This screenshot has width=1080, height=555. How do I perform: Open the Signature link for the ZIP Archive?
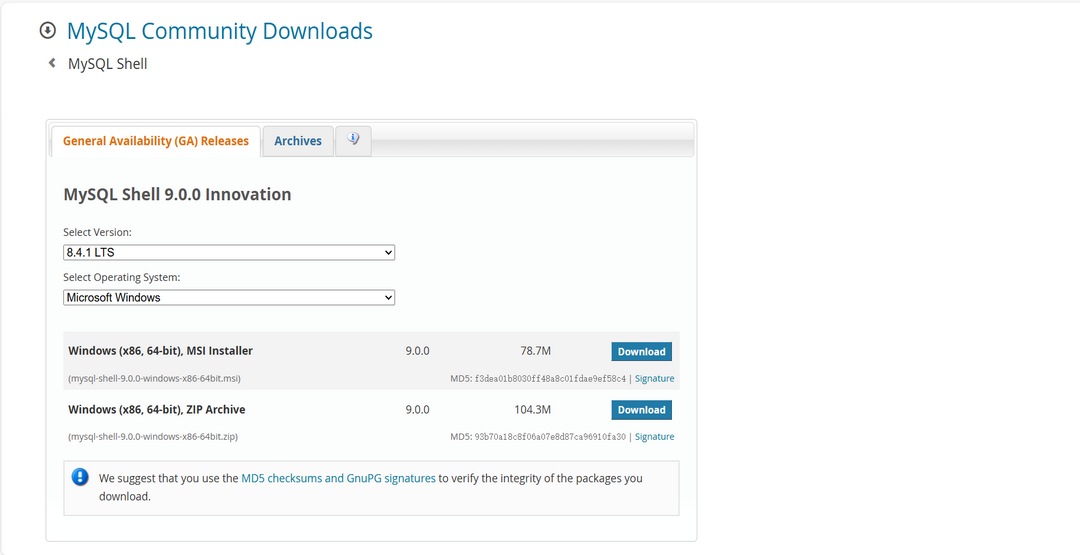[654, 437]
